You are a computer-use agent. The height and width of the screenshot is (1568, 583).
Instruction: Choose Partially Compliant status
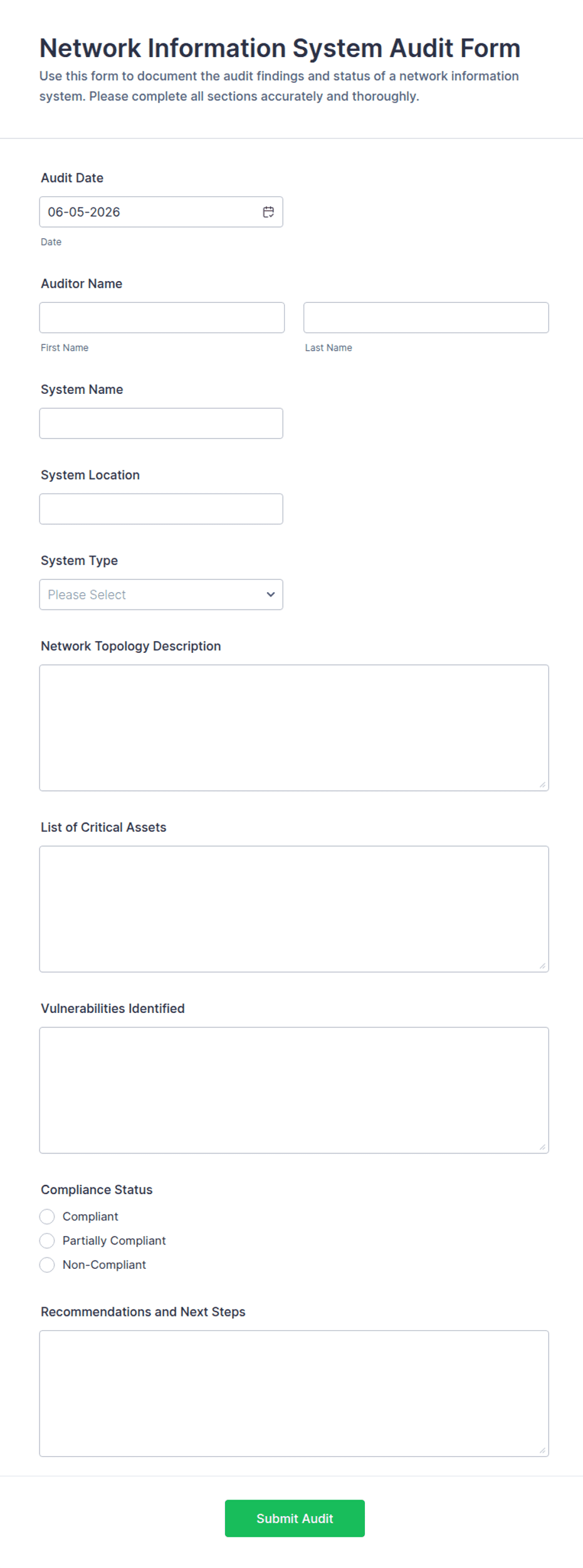[x=47, y=1241]
